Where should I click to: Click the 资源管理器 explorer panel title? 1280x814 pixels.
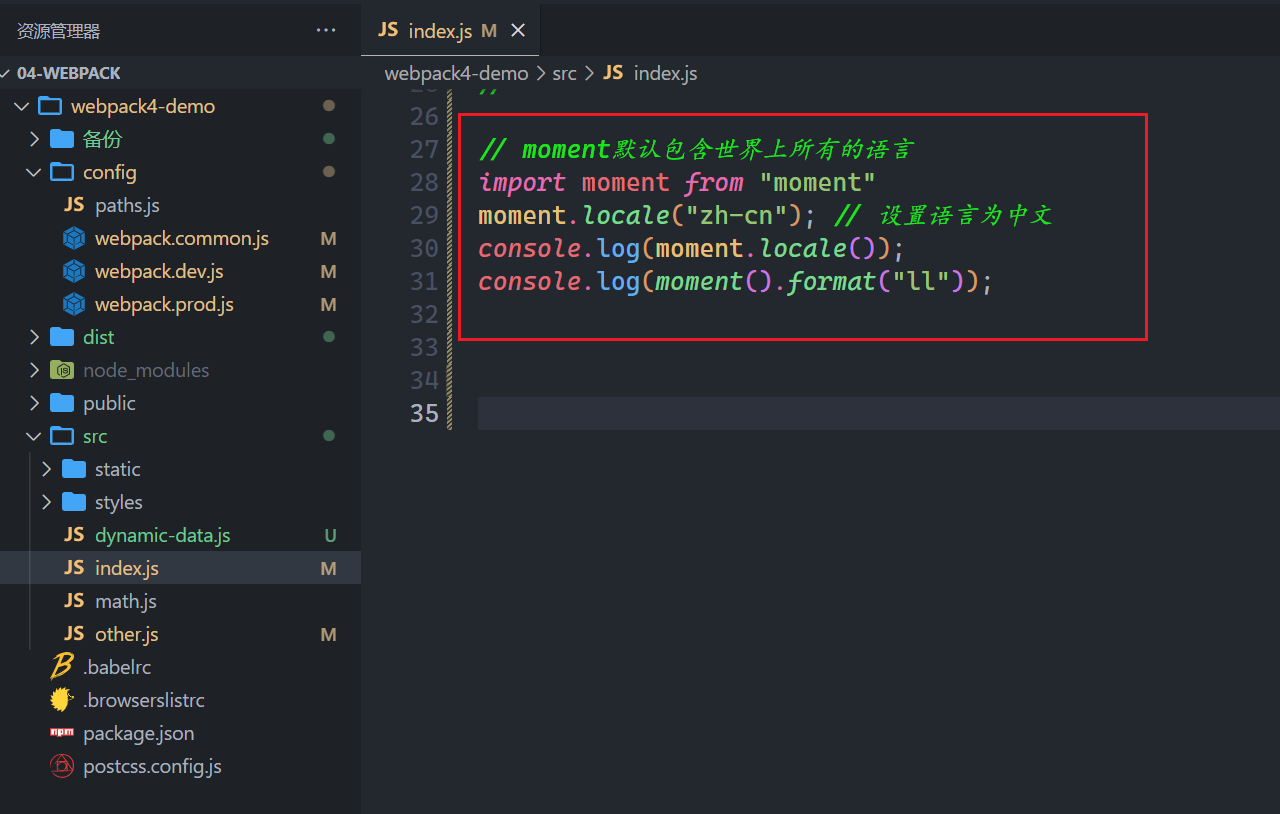pos(59,31)
